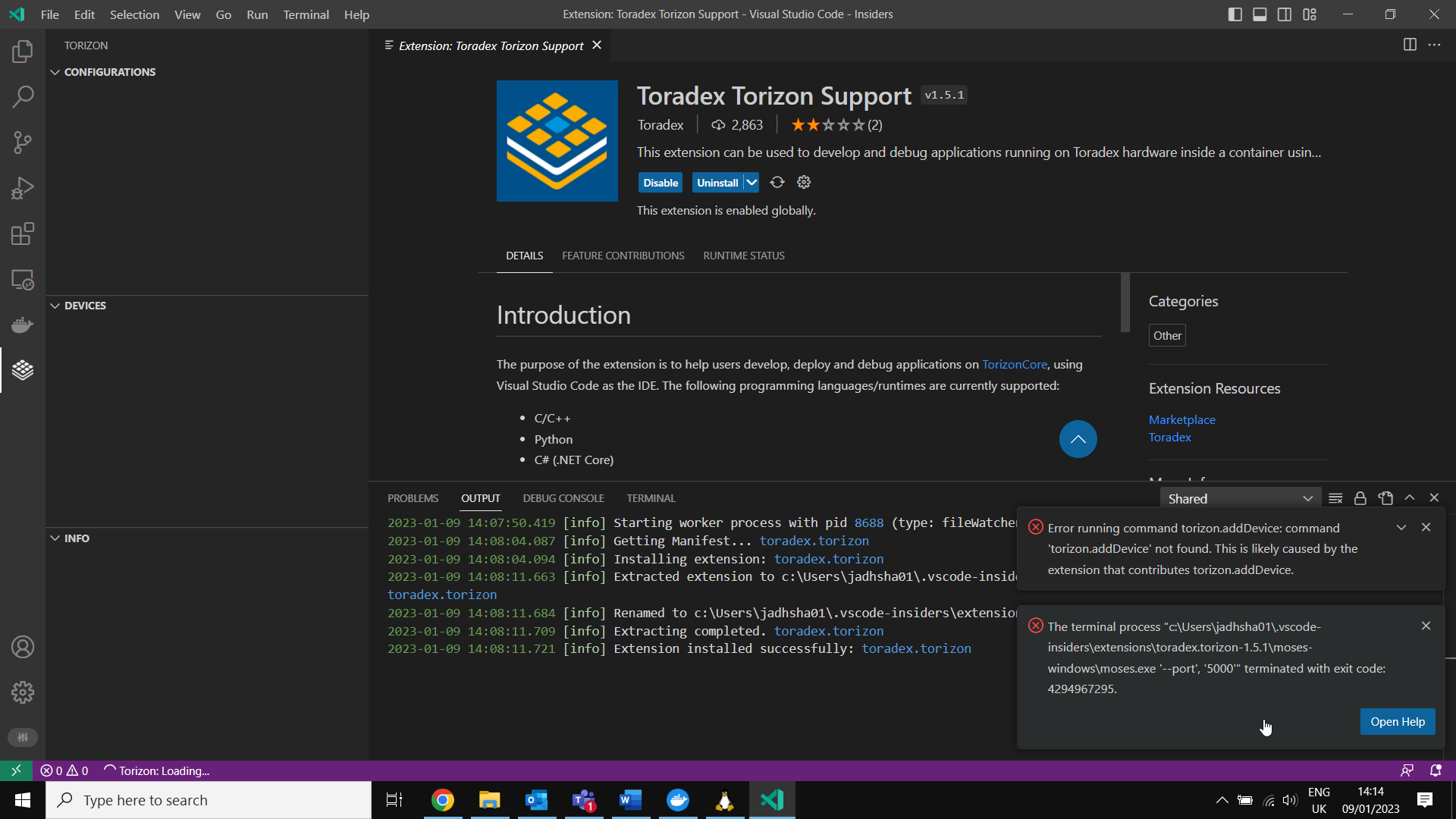Open notifications bell in status bar
This screenshot has width=1456, height=819.
point(1436,770)
